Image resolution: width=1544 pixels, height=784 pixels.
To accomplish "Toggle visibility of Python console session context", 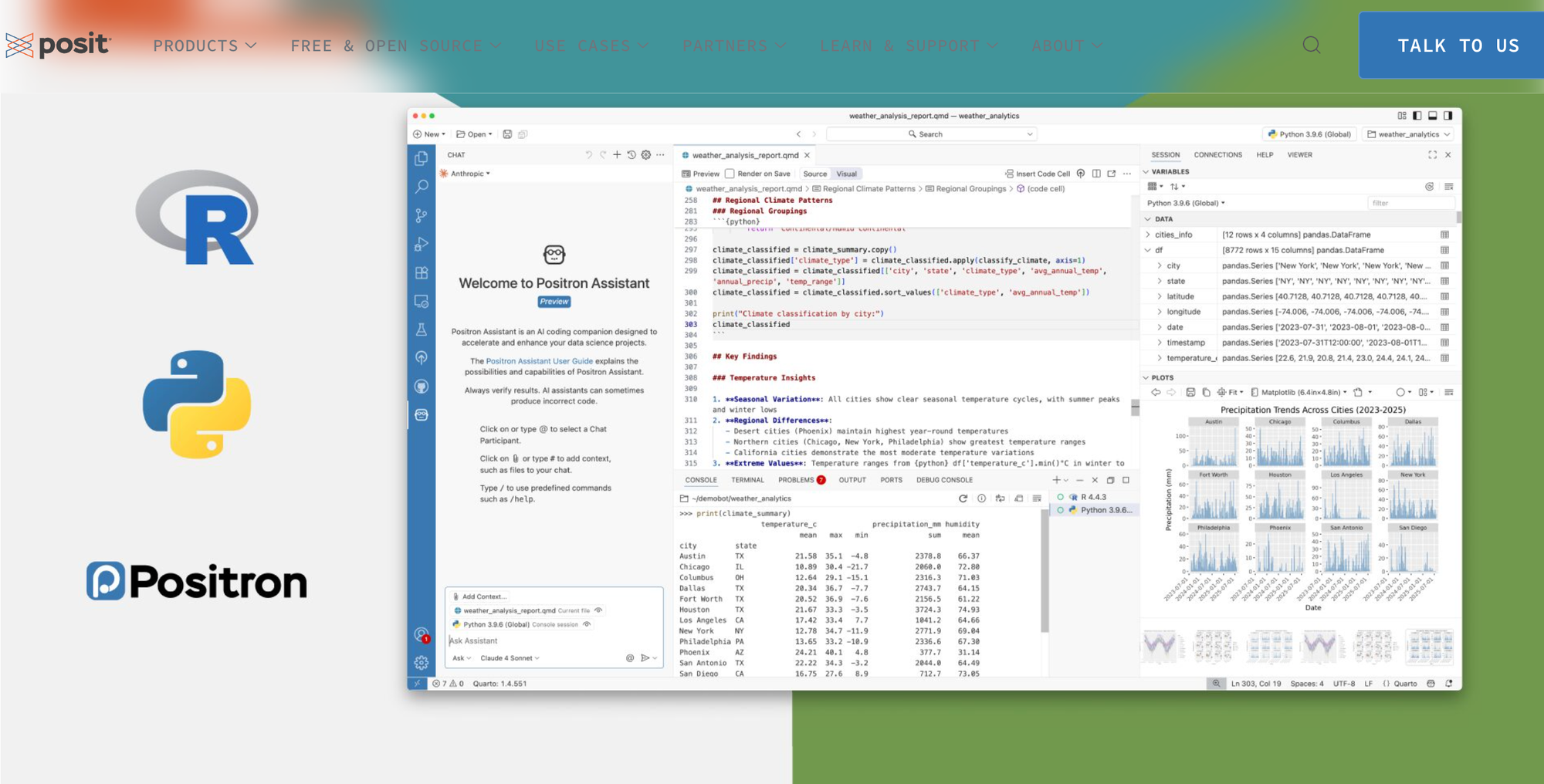I will coord(587,624).
